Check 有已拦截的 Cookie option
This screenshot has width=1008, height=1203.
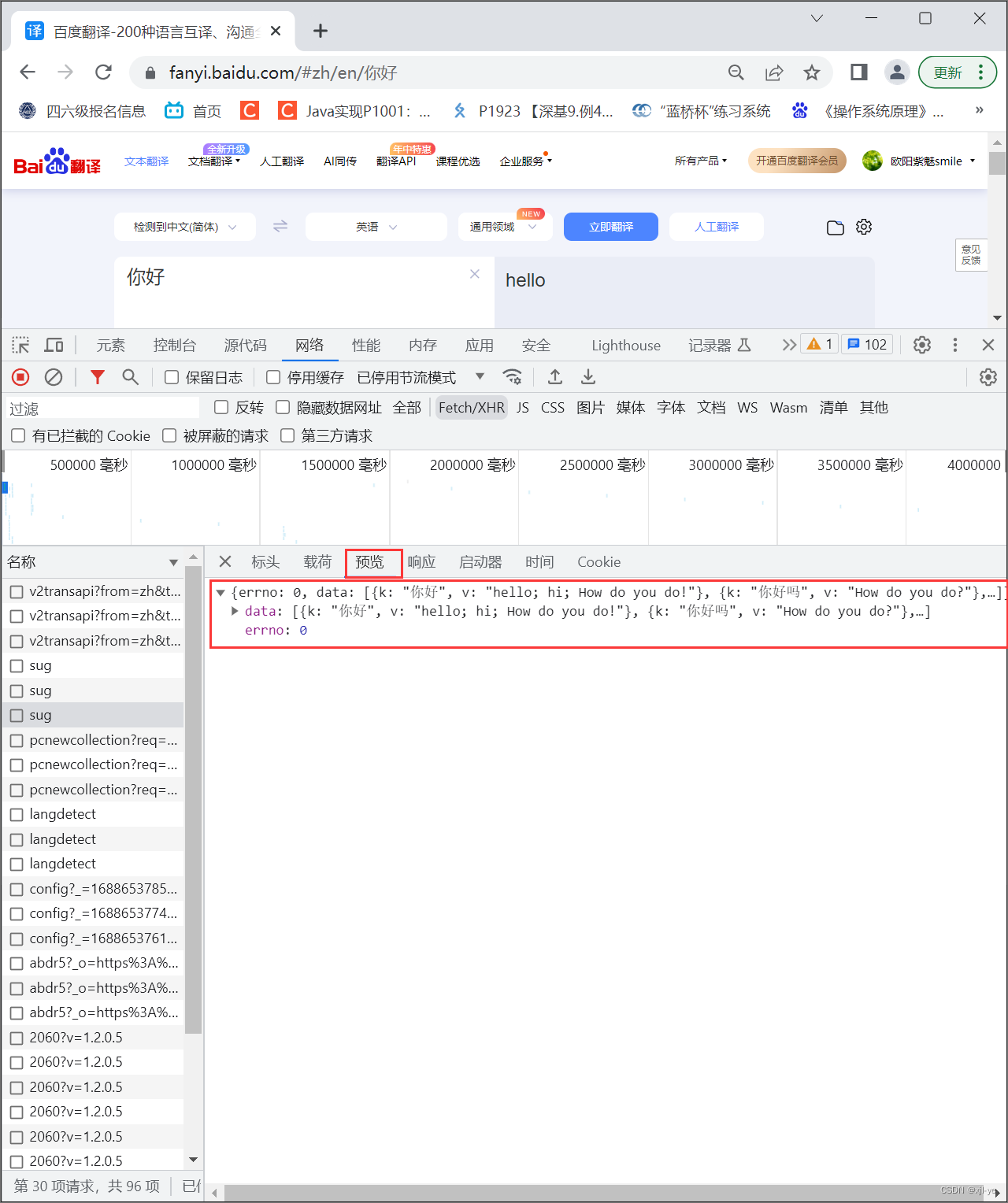pyautogui.click(x=18, y=435)
